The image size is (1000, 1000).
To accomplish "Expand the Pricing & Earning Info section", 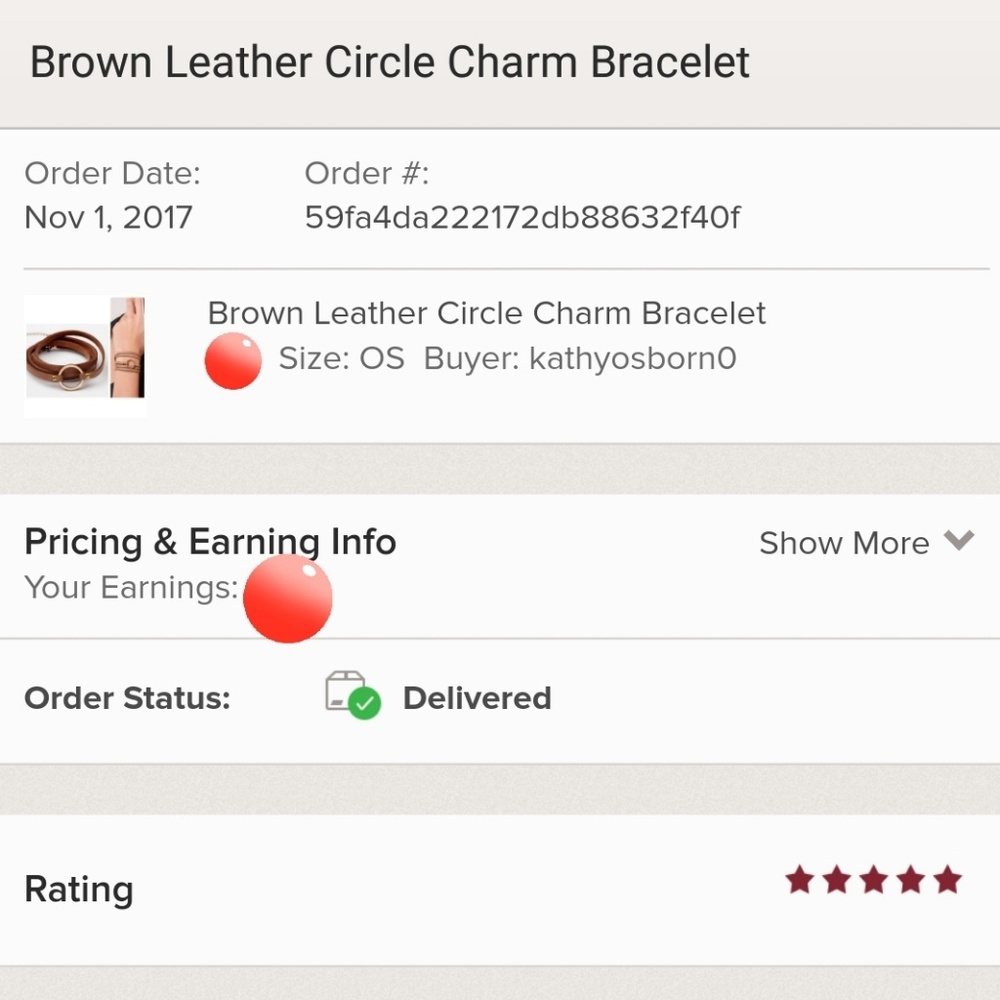I will 211,541.
